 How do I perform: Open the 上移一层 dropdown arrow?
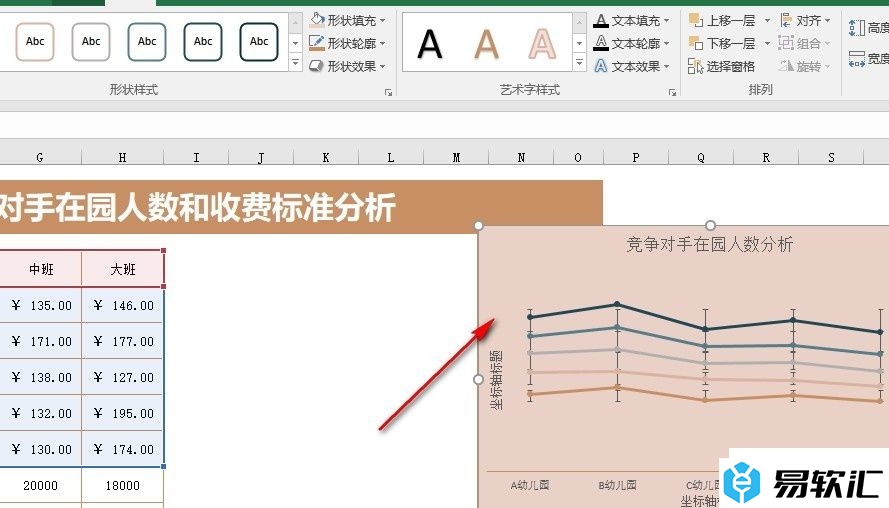click(x=767, y=21)
